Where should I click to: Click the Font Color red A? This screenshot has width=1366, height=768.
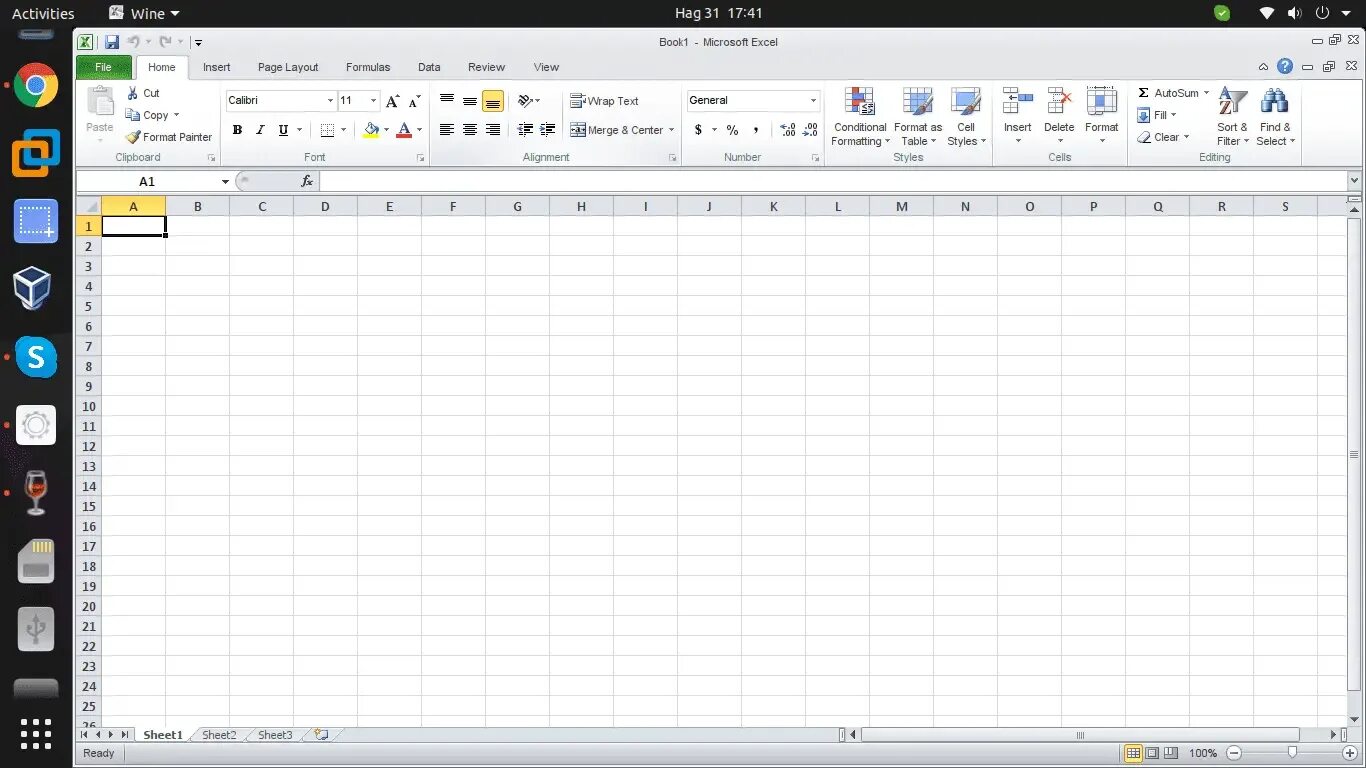(404, 130)
